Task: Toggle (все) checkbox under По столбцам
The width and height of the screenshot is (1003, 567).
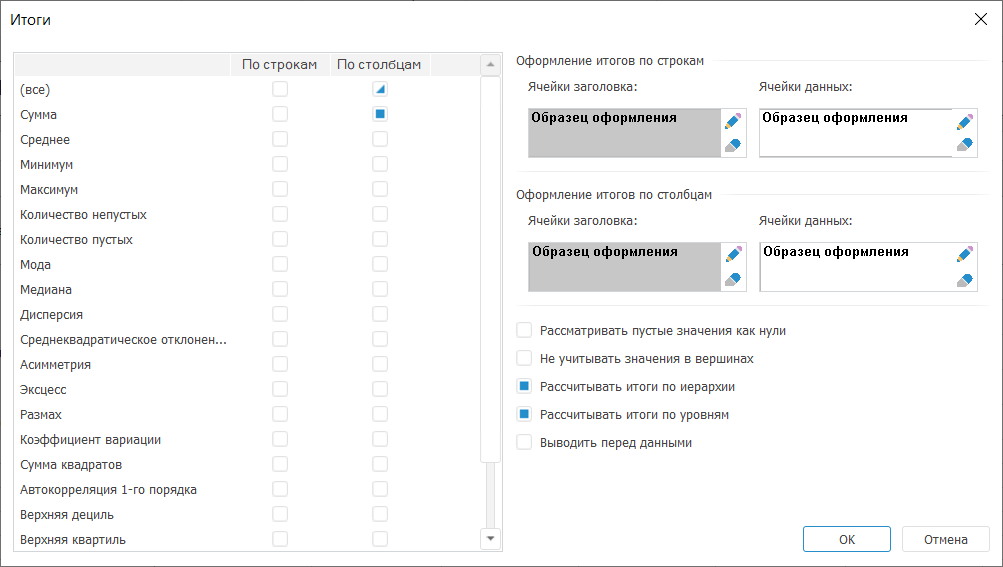Action: pyautogui.click(x=380, y=89)
